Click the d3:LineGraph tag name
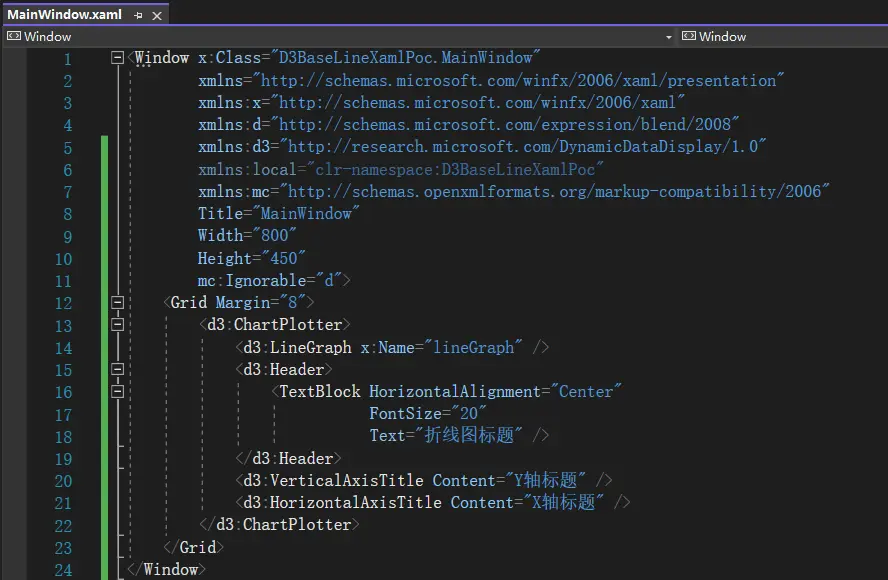This screenshot has width=888, height=580. pyautogui.click(x=297, y=347)
